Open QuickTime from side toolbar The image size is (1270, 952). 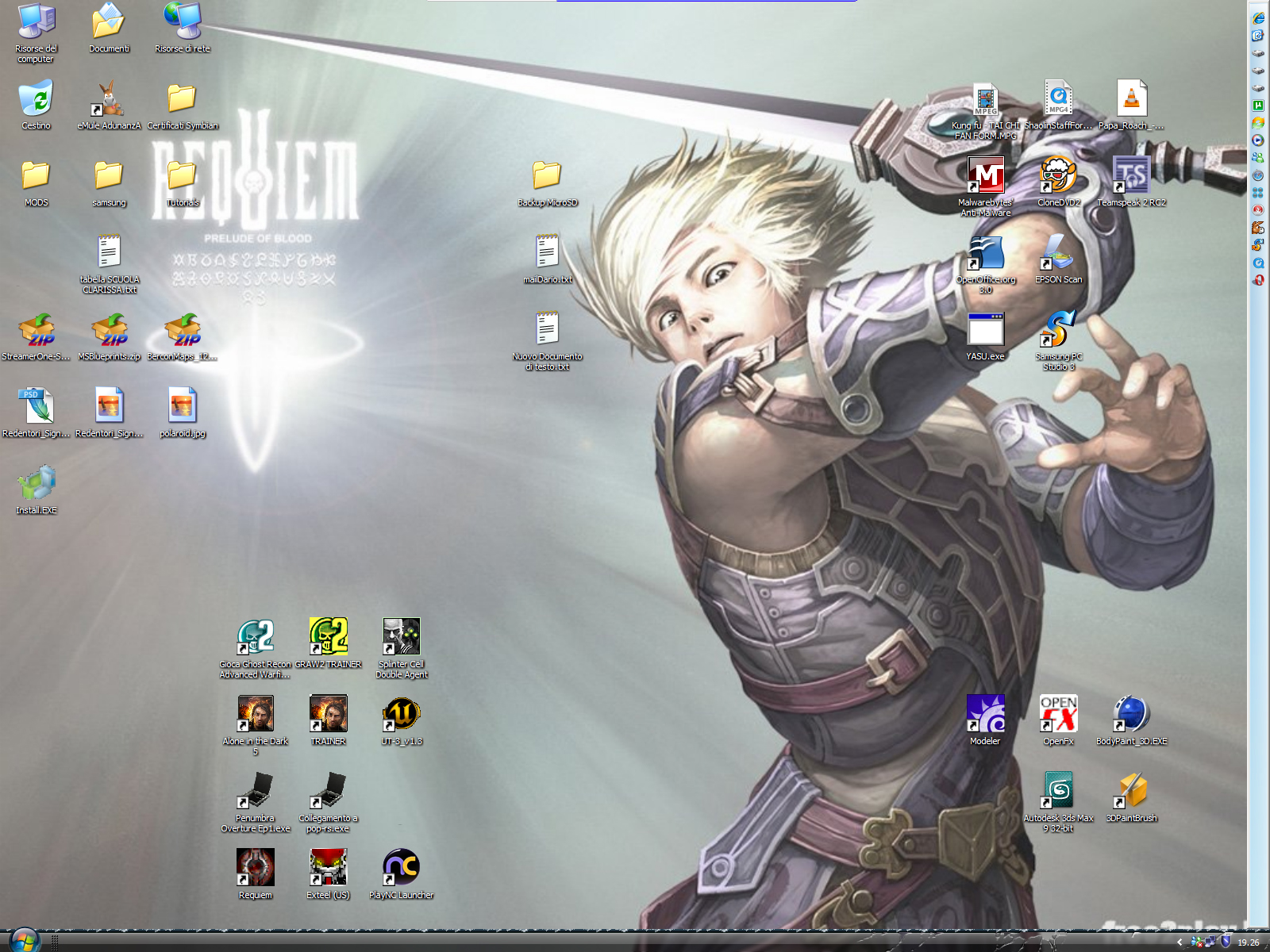pyautogui.click(x=1258, y=263)
